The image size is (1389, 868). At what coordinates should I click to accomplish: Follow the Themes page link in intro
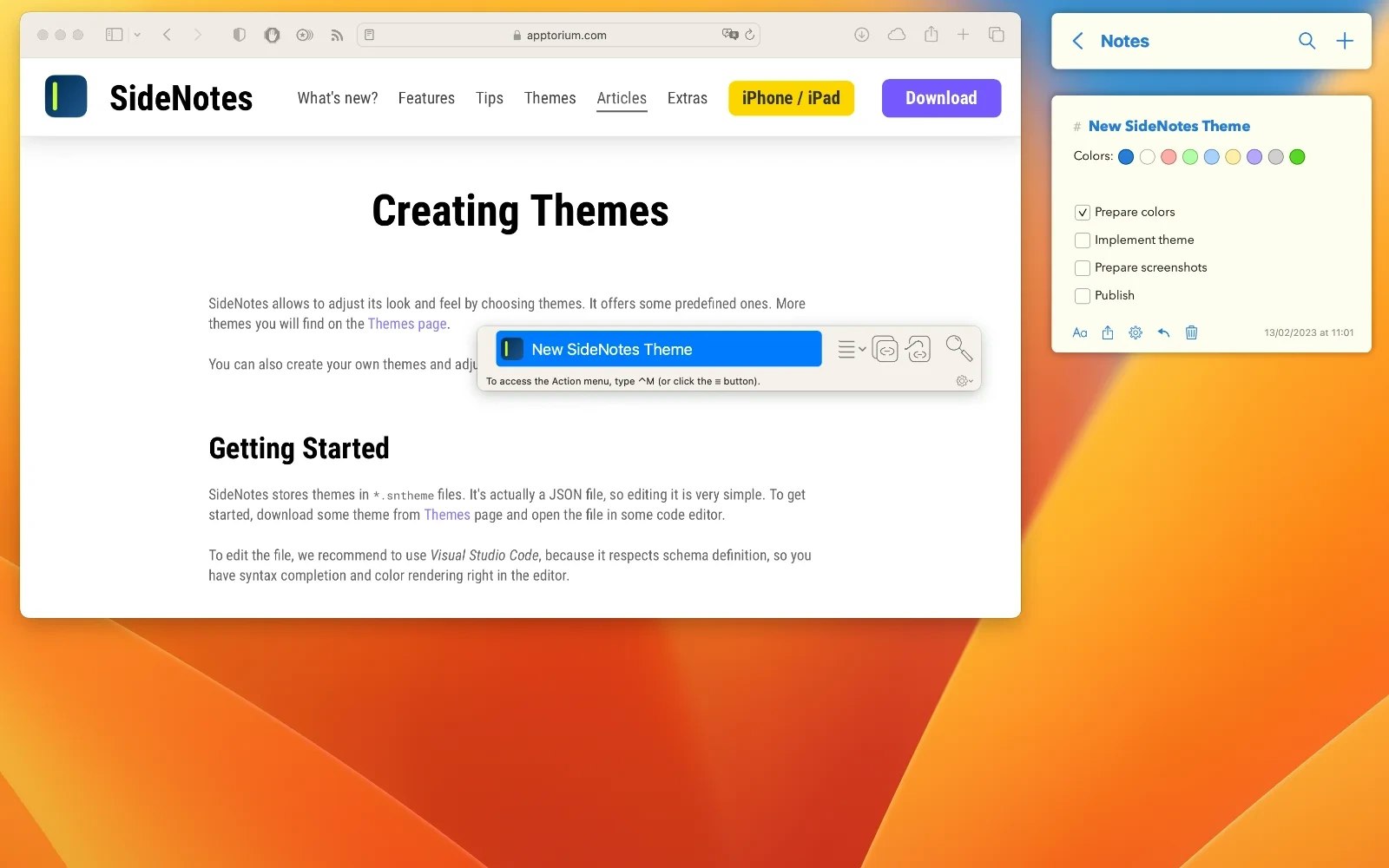point(407,324)
